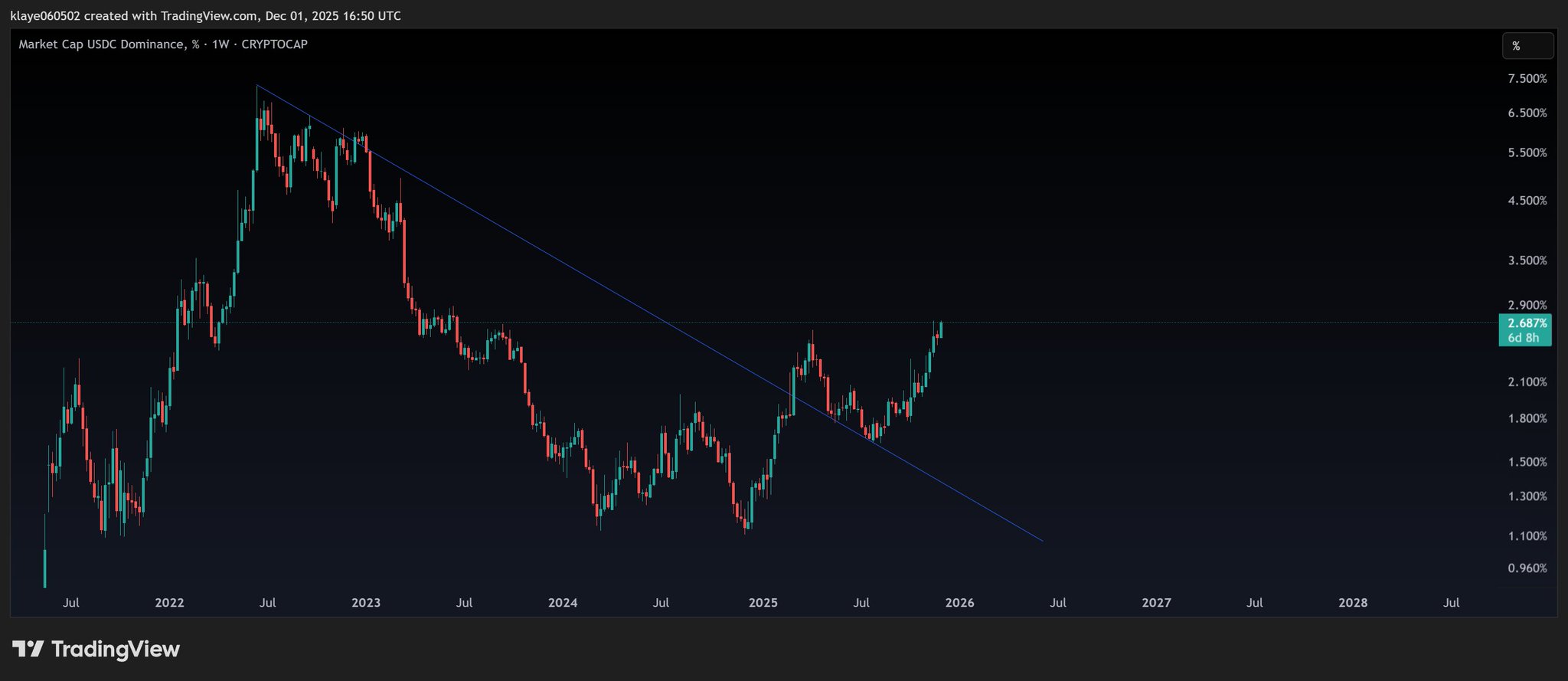The image size is (1568, 681).
Task: Click the 0.960% price scale label
Action: pos(1527,568)
